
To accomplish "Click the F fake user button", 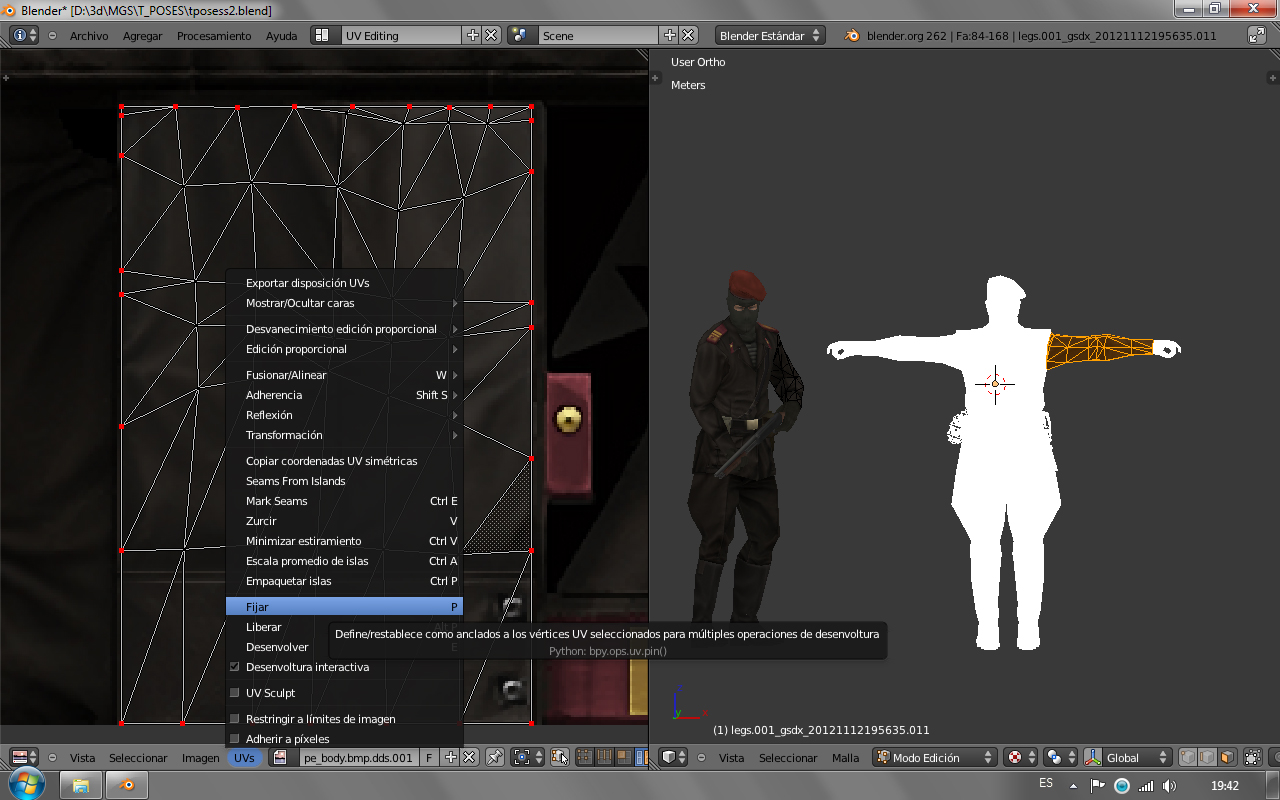I will point(429,758).
